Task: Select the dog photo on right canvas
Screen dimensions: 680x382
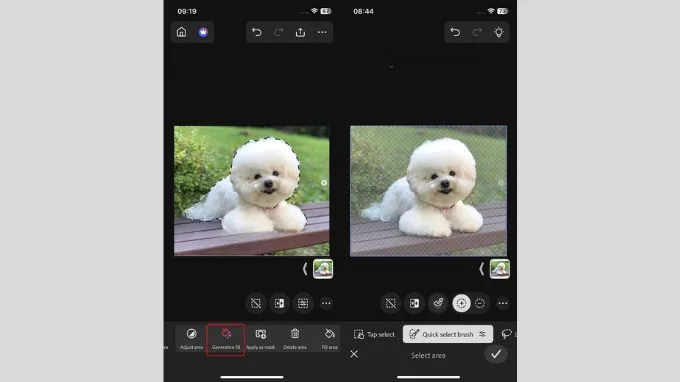Action: [x=428, y=191]
